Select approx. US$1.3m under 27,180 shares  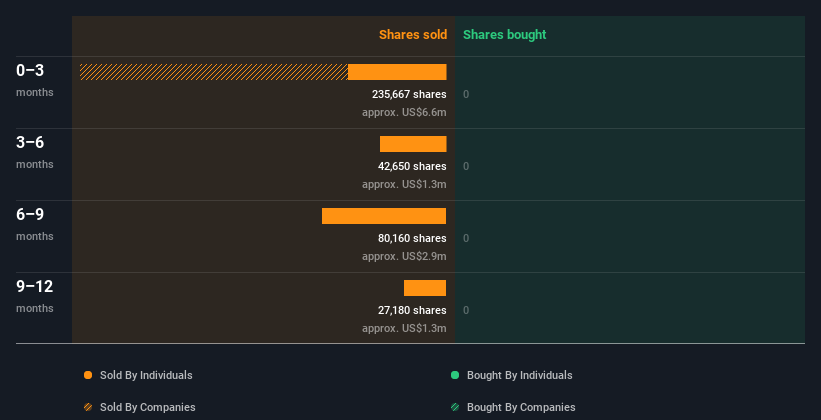(x=404, y=328)
